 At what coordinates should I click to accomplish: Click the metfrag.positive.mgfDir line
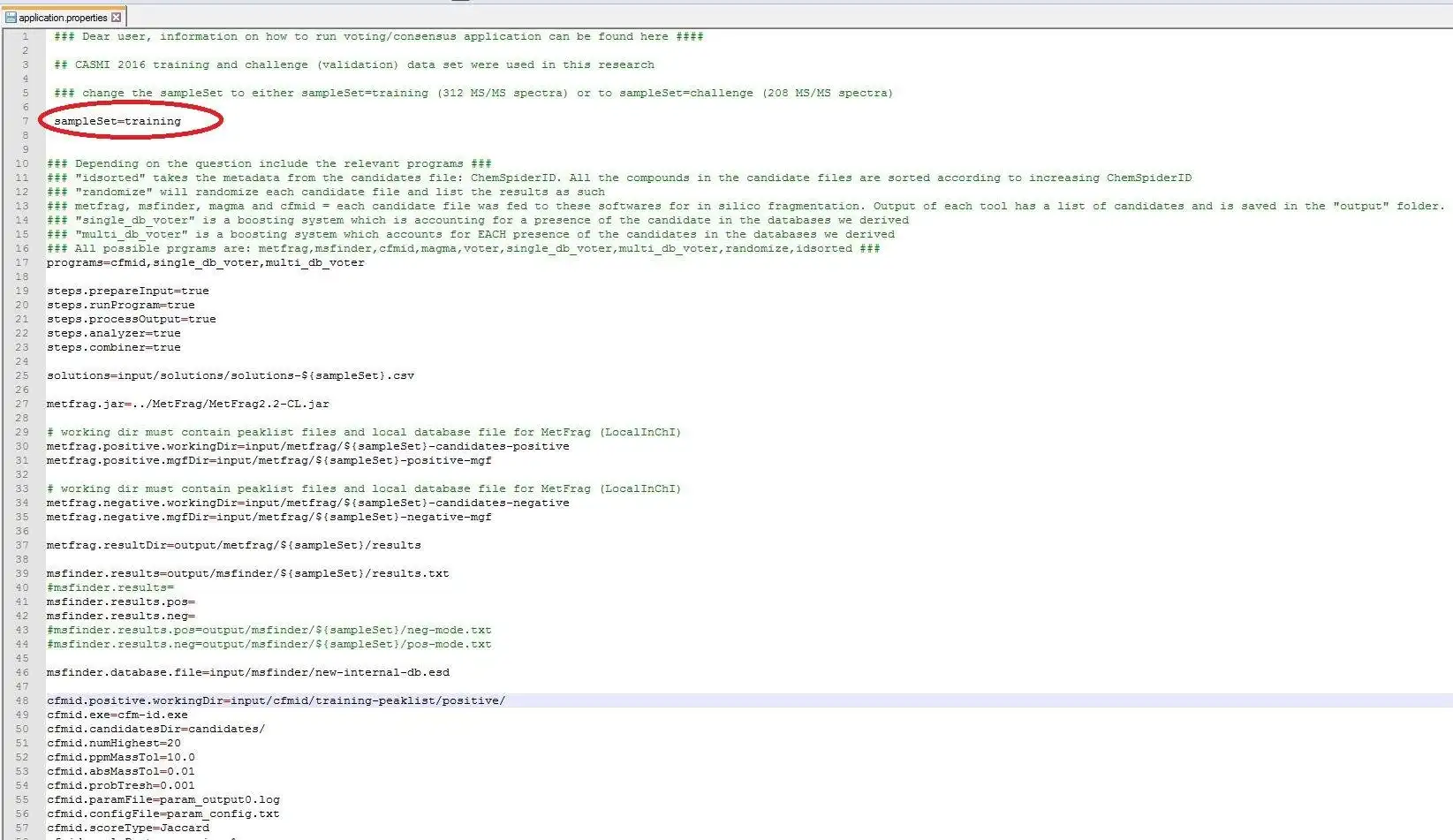269,460
